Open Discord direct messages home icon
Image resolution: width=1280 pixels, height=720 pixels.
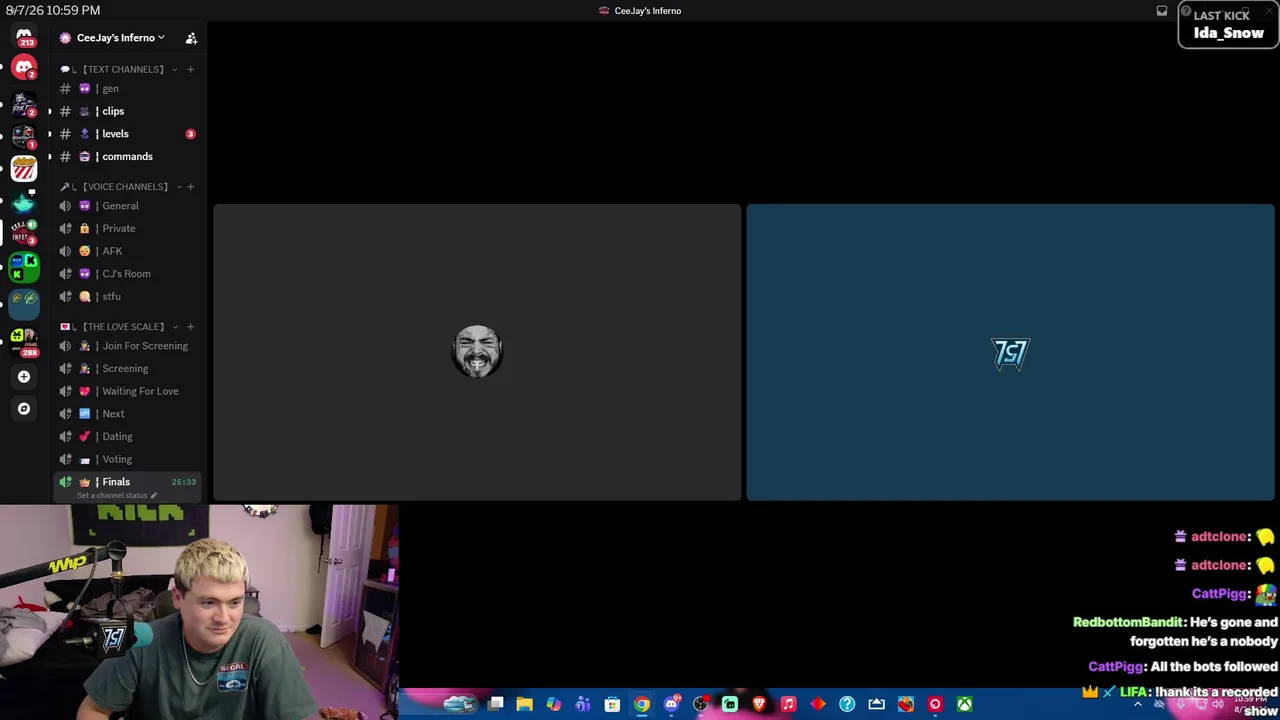click(24, 36)
